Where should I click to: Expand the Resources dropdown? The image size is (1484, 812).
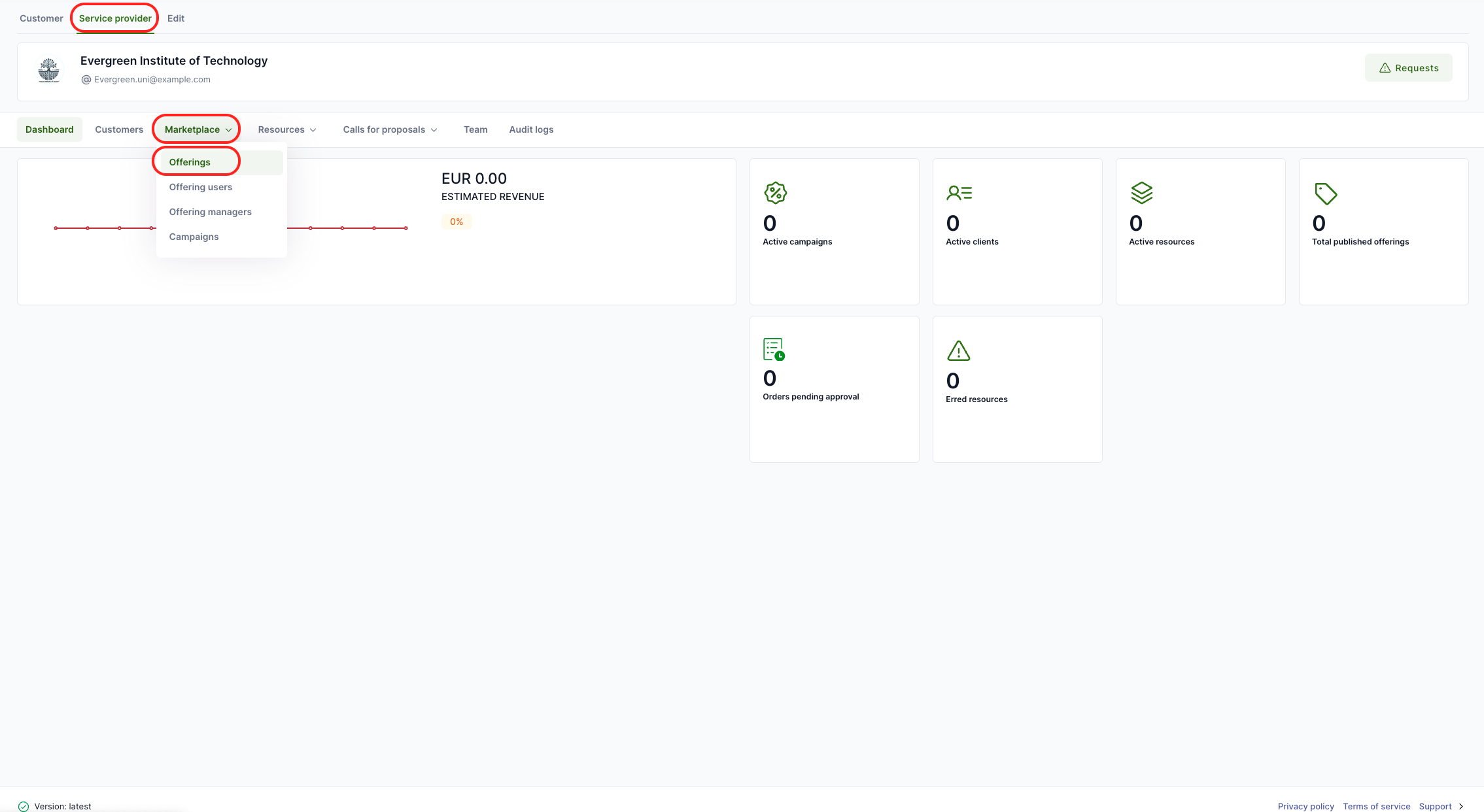tap(287, 129)
